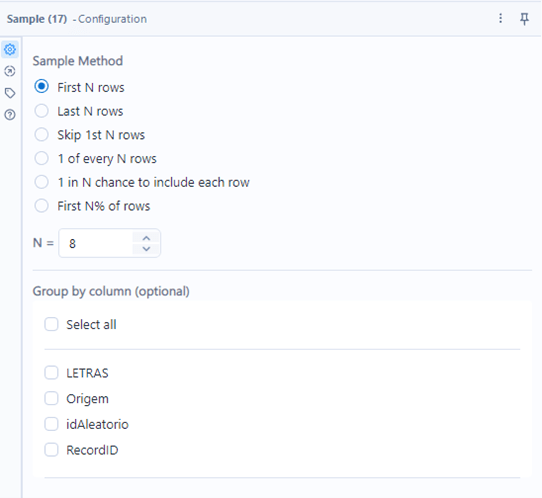This screenshot has width=542, height=498.
Task: Open the Navigation icon in sidebar
Action: click(10, 71)
